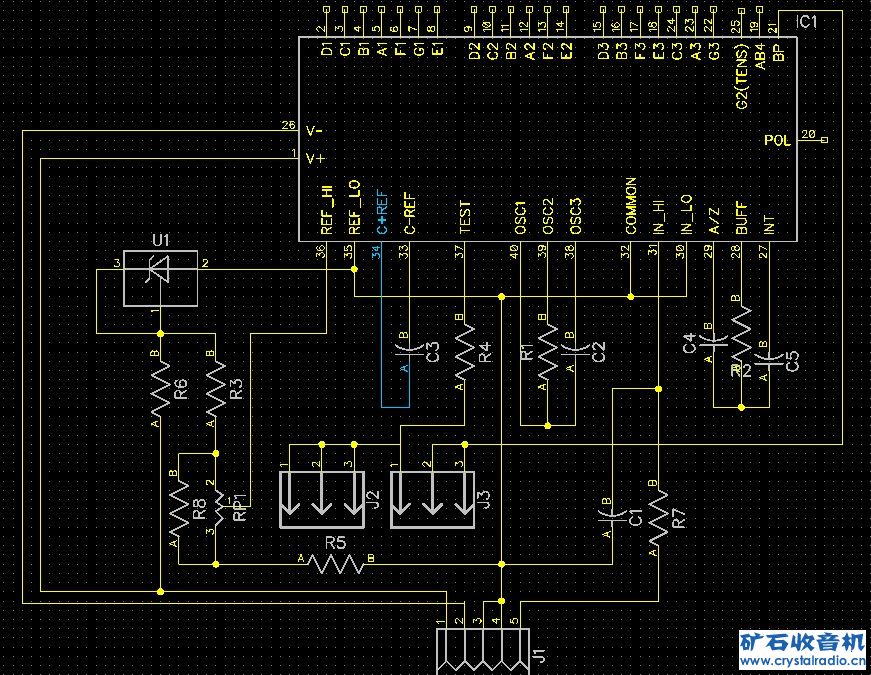871x675 pixels.
Task: Click the BP pin label
Action: [778, 52]
